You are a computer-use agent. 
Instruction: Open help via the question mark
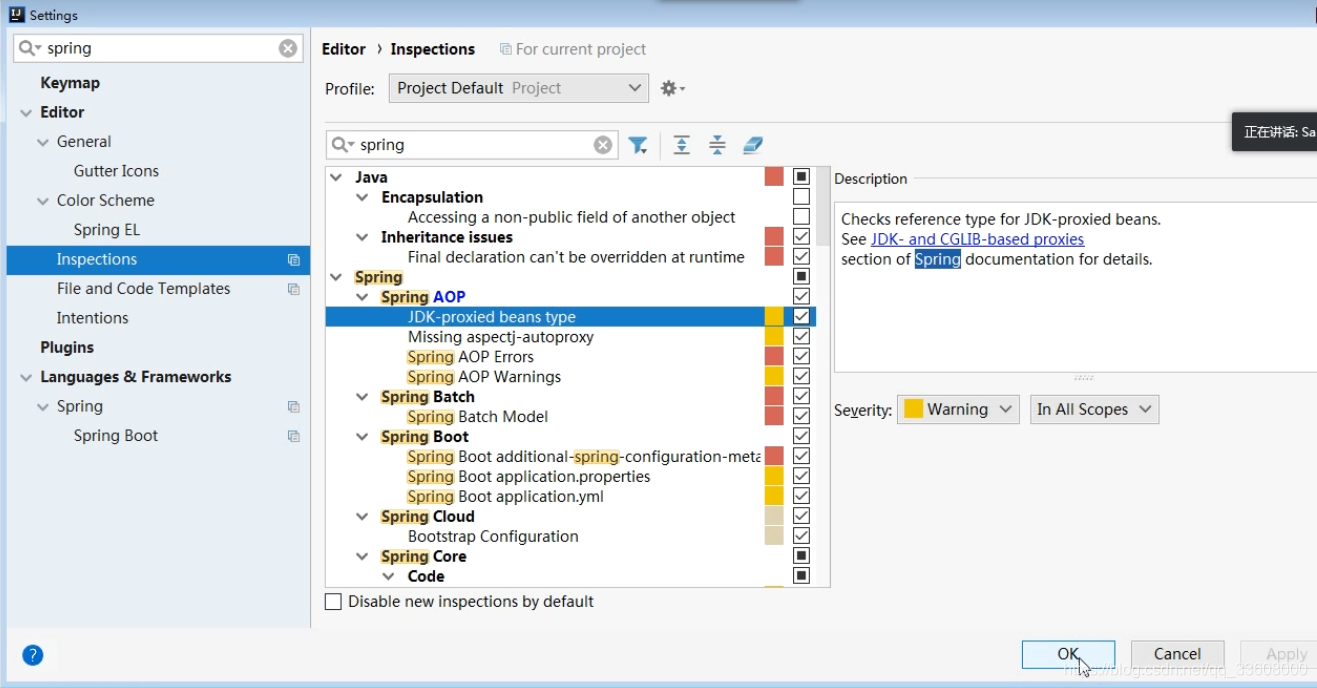click(x=32, y=655)
